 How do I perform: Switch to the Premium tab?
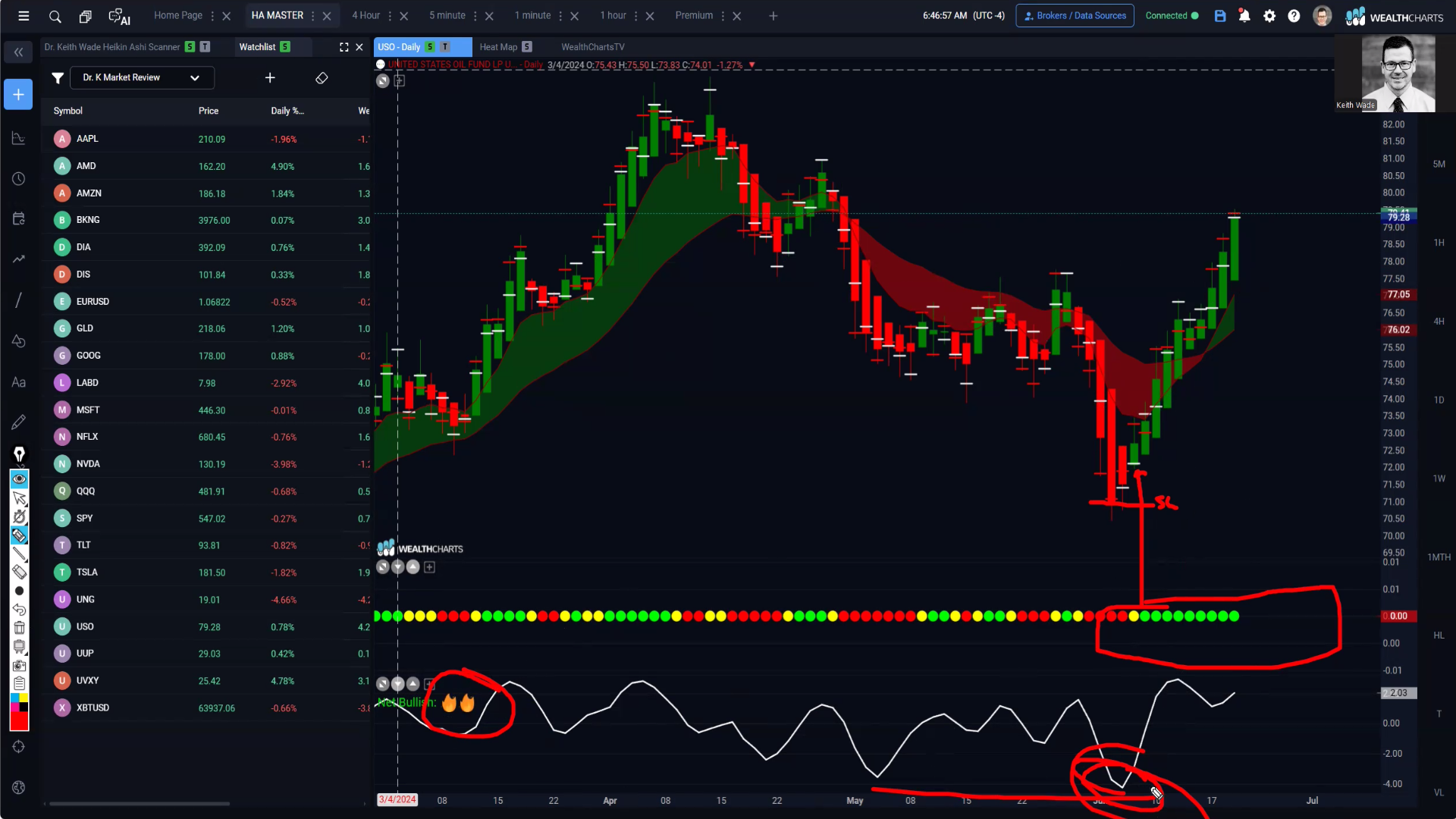[x=694, y=16]
